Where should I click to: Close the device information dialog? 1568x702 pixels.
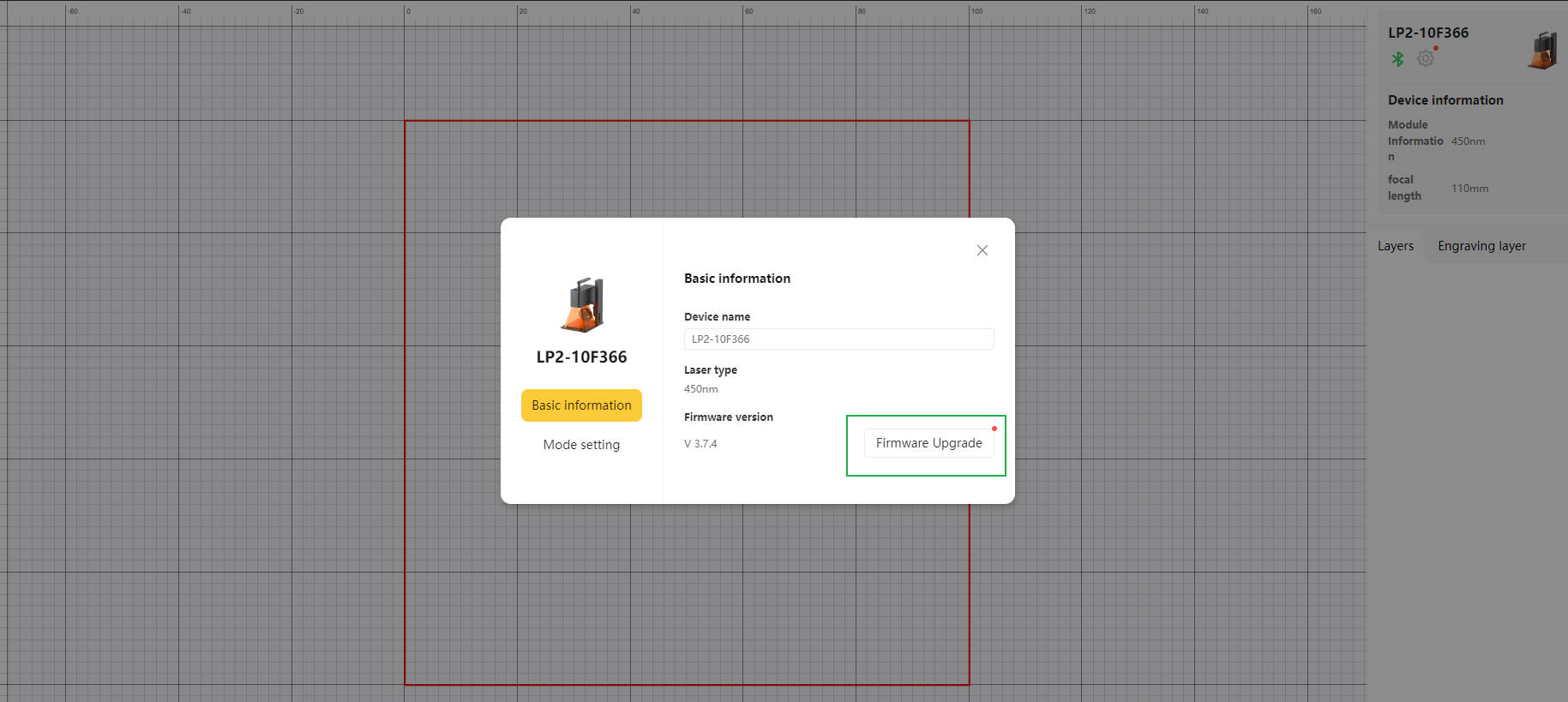[982, 250]
